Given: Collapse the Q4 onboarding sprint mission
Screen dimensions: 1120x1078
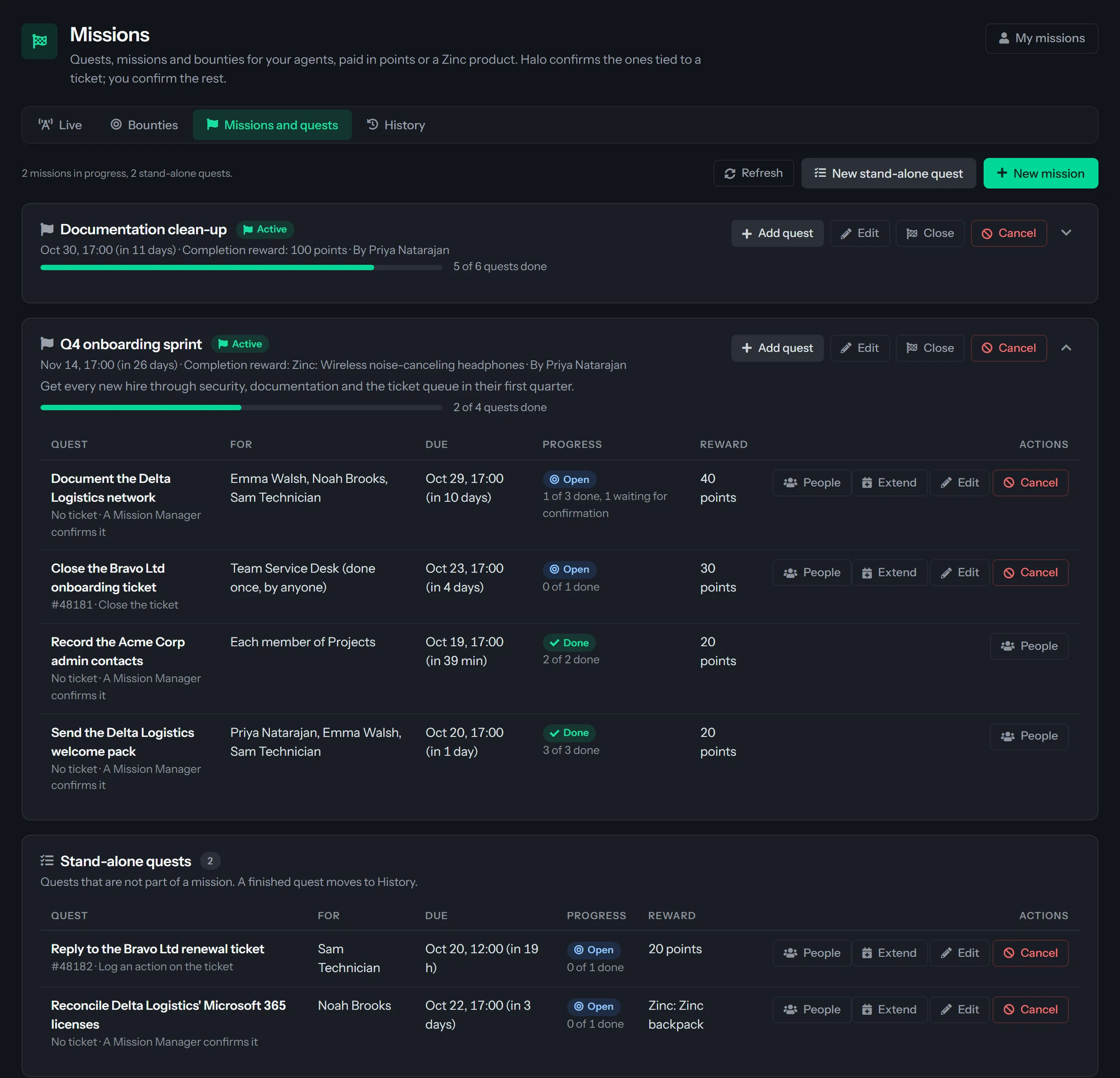Looking at the screenshot, I should coord(1066,348).
